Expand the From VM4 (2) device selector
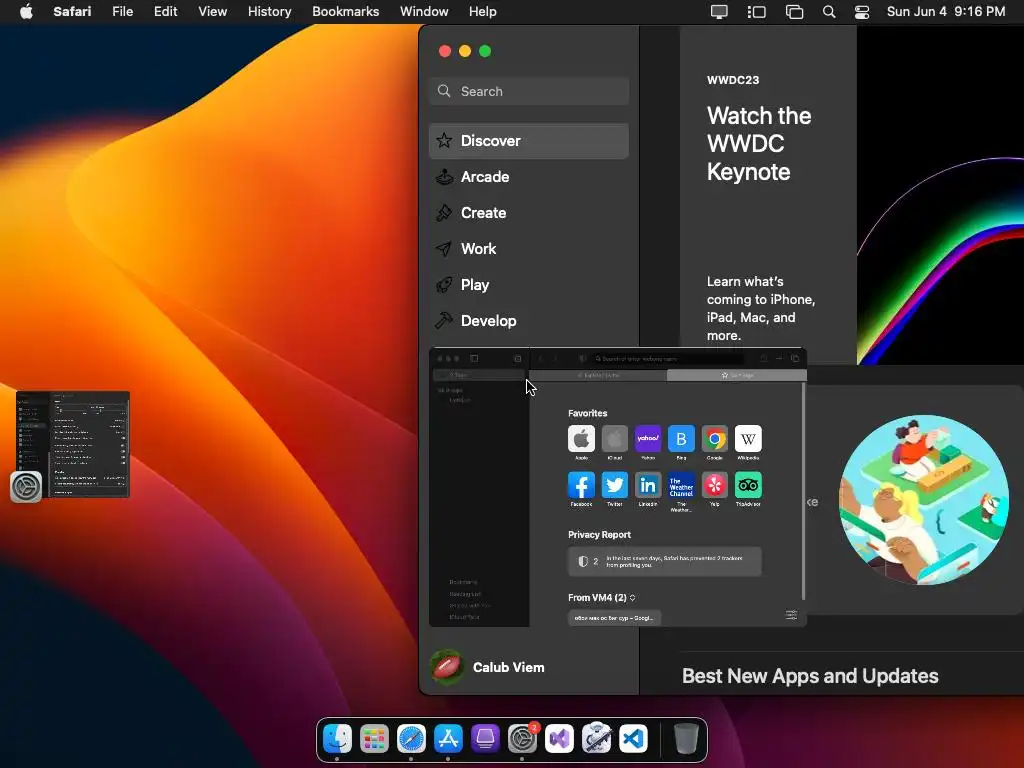The height and width of the screenshot is (768, 1024). tap(601, 598)
